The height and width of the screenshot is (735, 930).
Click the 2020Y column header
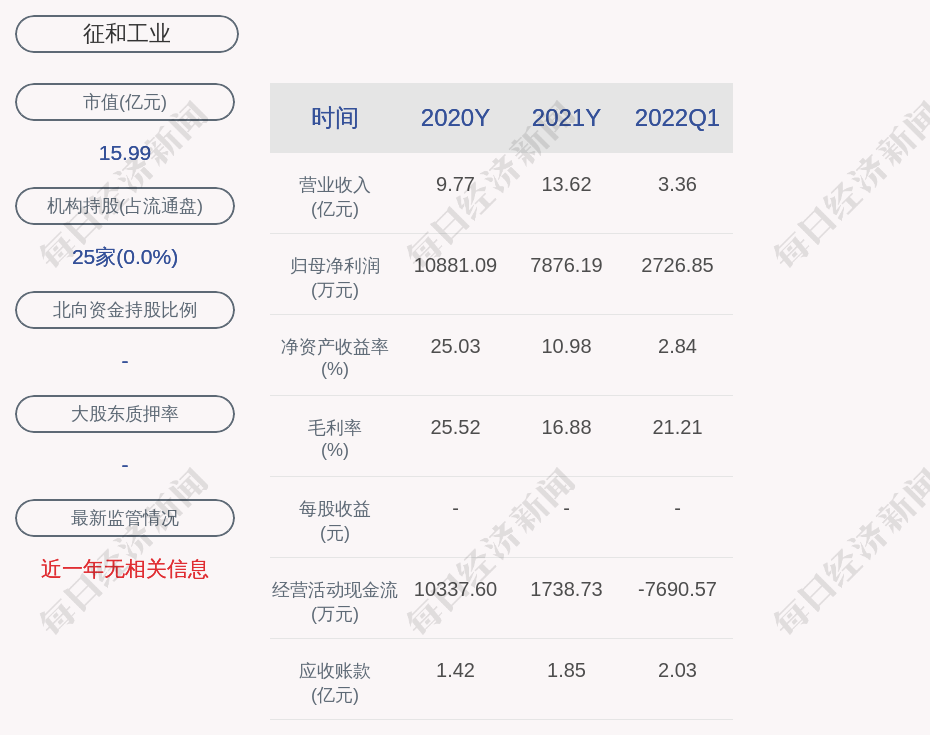(x=455, y=118)
